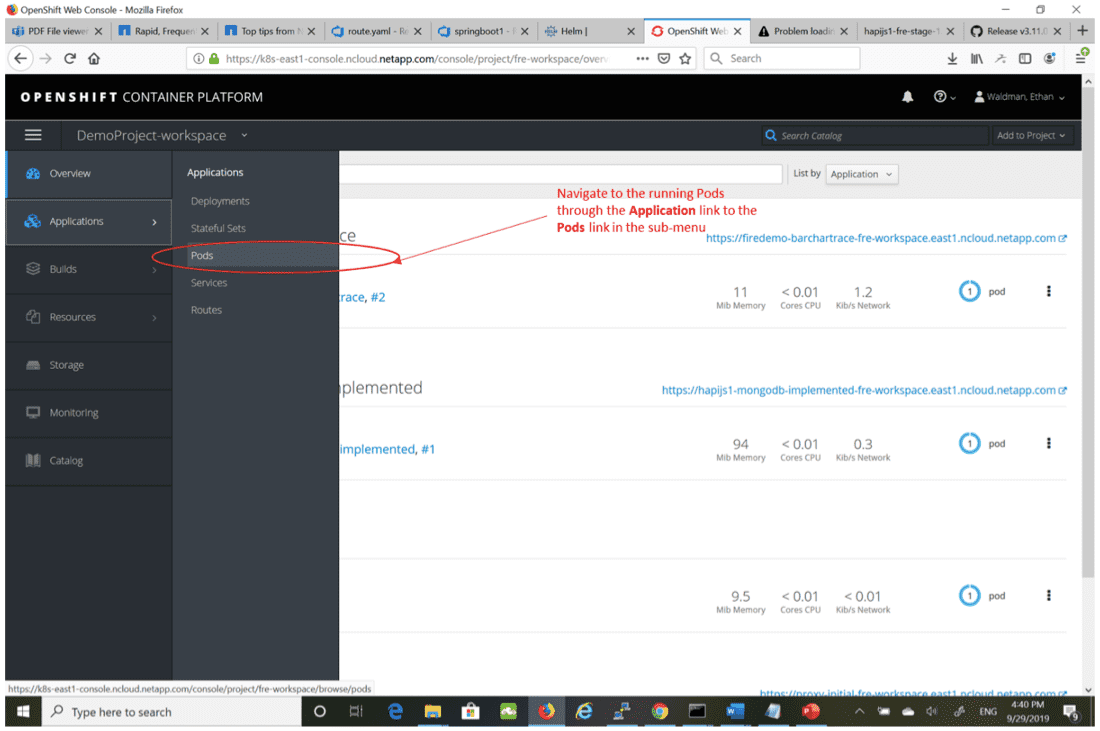Open the notifications bell icon
The image size is (1100, 731).
pyautogui.click(x=907, y=97)
